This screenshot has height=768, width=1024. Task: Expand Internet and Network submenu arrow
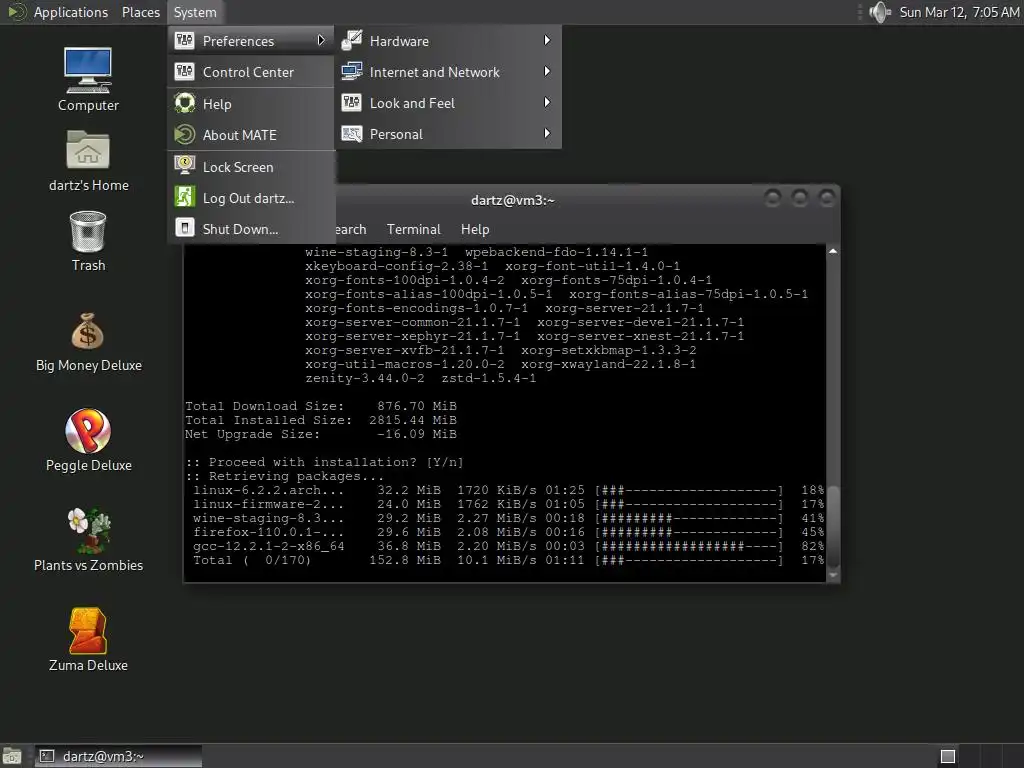[547, 71]
